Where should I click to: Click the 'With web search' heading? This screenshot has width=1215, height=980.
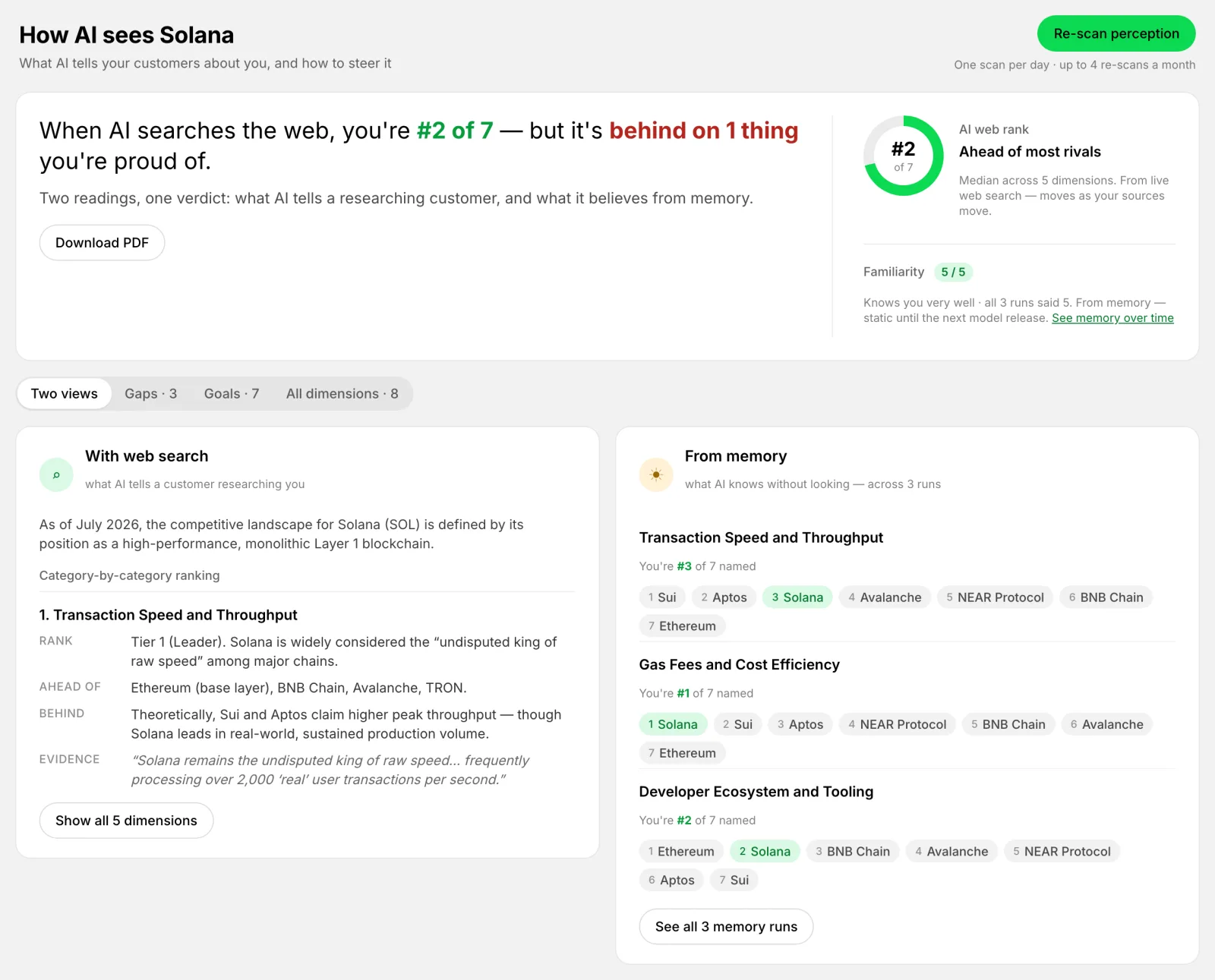(147, 456)
